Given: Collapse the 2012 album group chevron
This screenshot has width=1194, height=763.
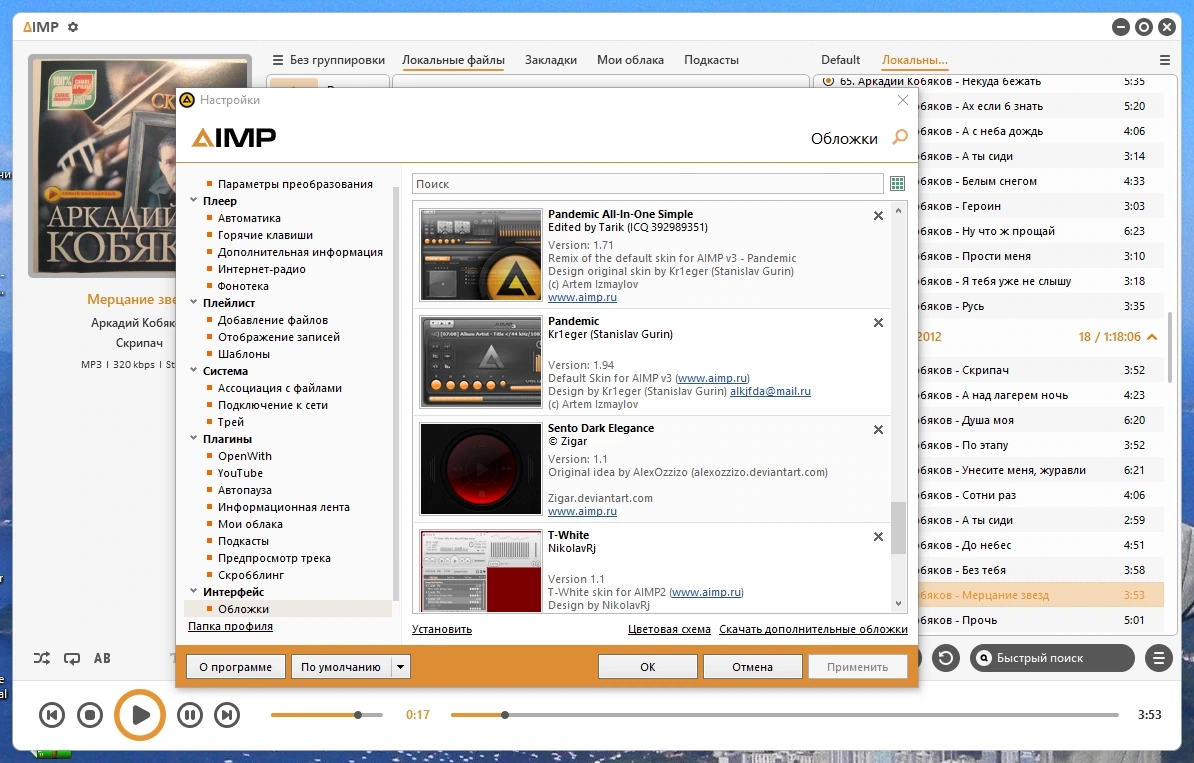Looking at the screenshot, I should 1152,337.
